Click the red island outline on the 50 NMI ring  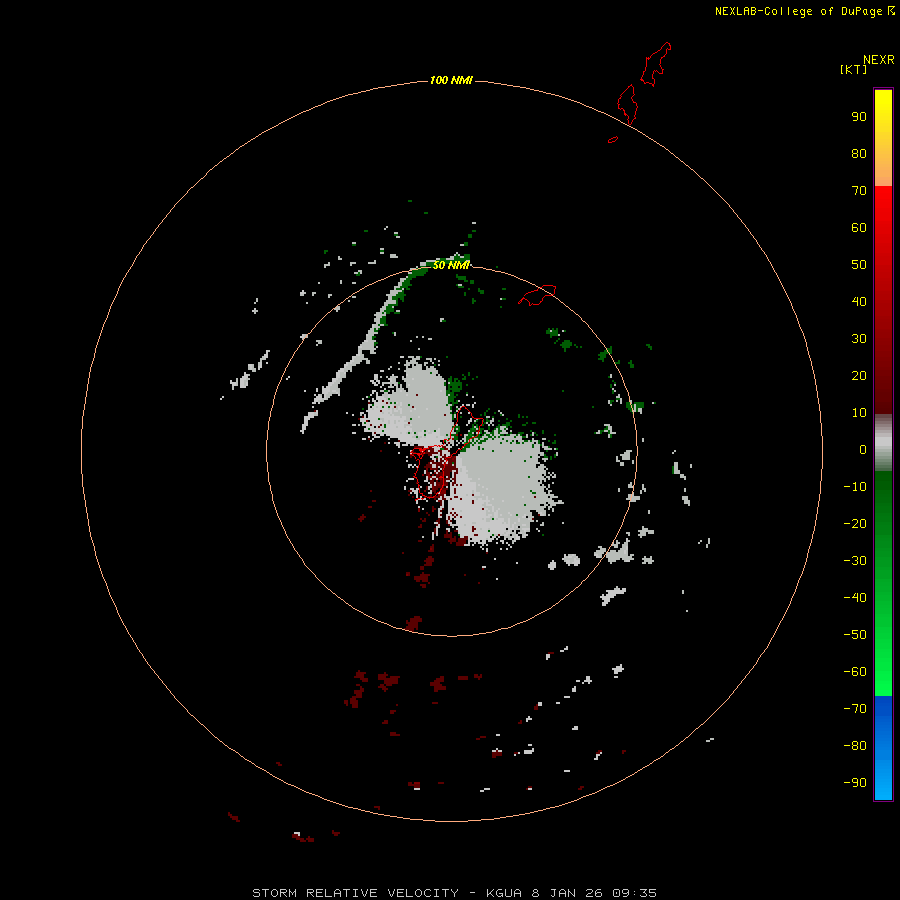(537, 295)
